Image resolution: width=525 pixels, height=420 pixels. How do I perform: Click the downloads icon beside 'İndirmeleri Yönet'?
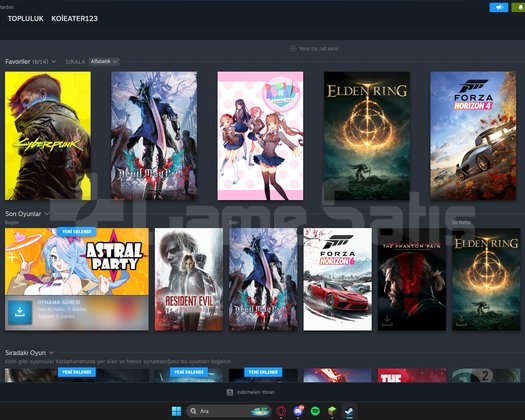click(230, 392)
